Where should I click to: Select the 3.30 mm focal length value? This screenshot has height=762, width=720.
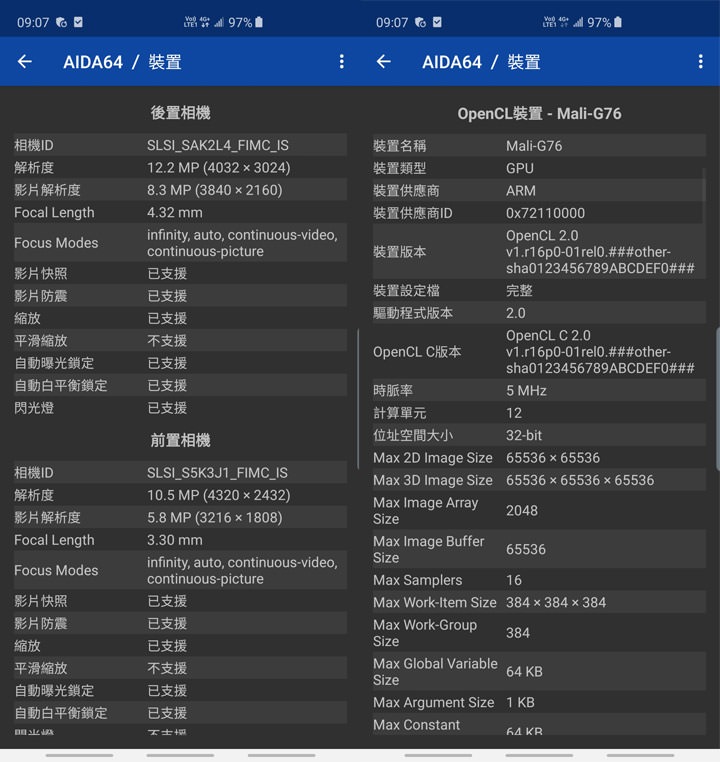pos(175,540)
